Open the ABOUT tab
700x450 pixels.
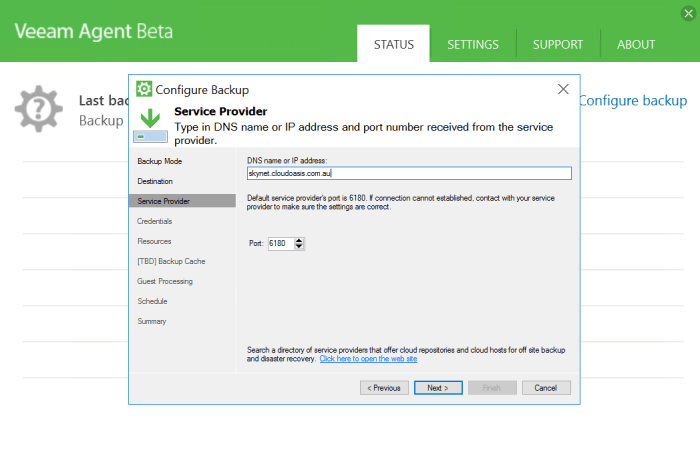click(636, 44)
